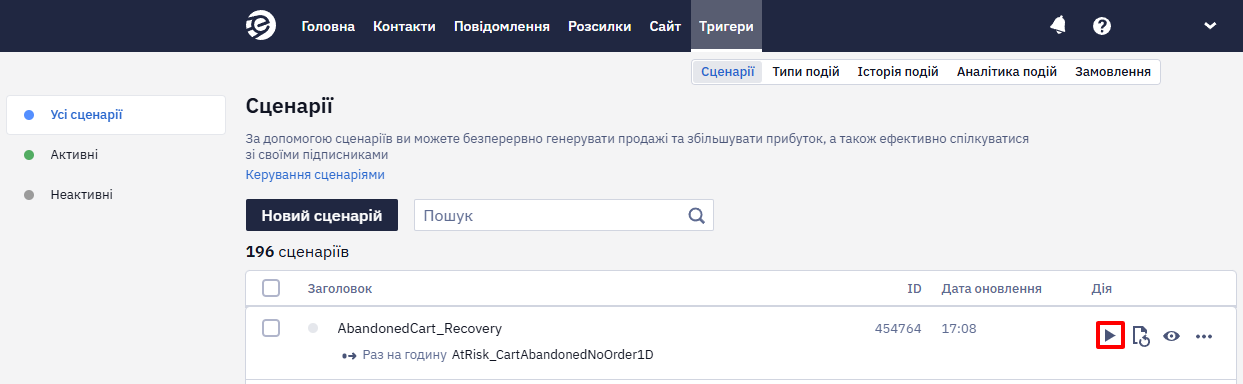Start the AbandonedCart_Recovery scenario

(1110, 336)
